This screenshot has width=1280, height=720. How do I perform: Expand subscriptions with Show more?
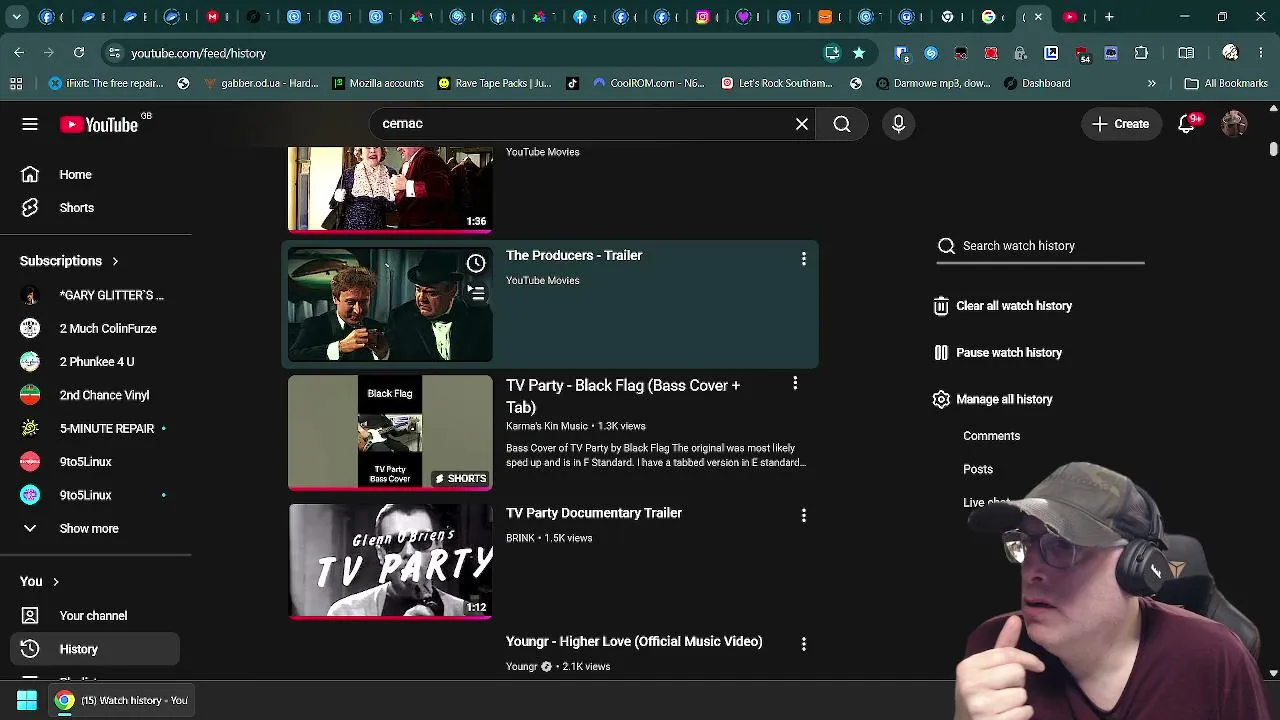[96, 528]
